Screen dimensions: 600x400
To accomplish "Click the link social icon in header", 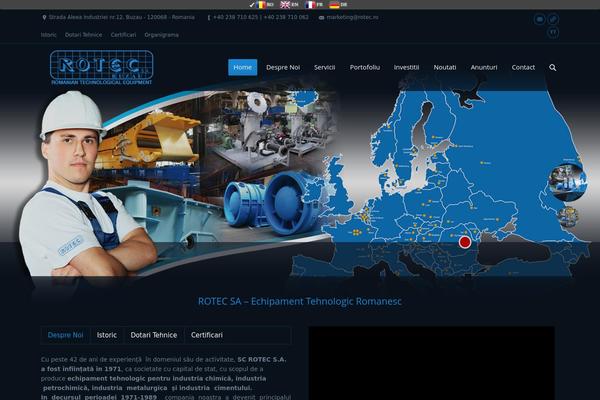I will (x=553, y=19).
